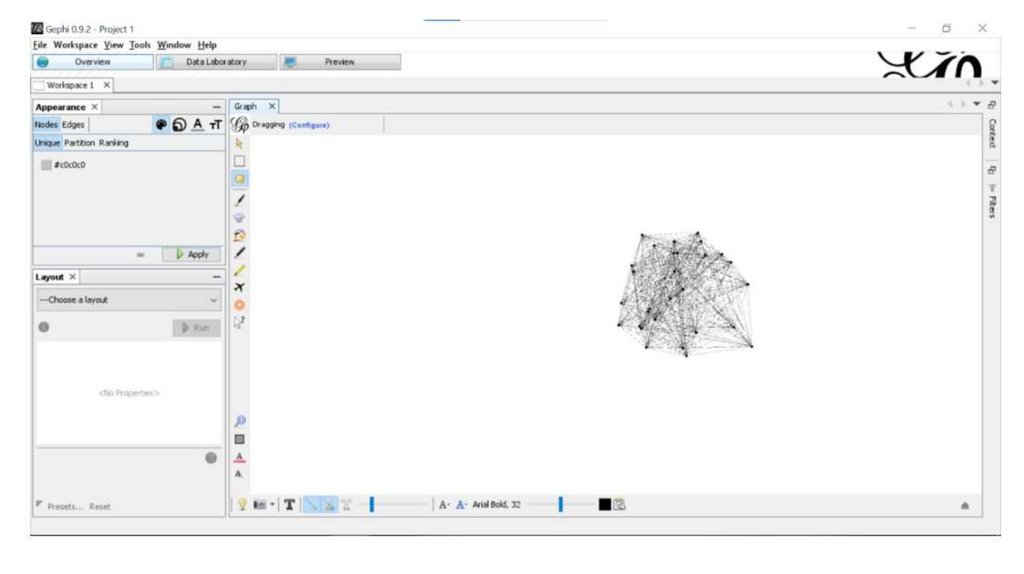The image size is (1024, 574).
Task: Switch Appearance to Edges
Action: (x=73, y=125)
